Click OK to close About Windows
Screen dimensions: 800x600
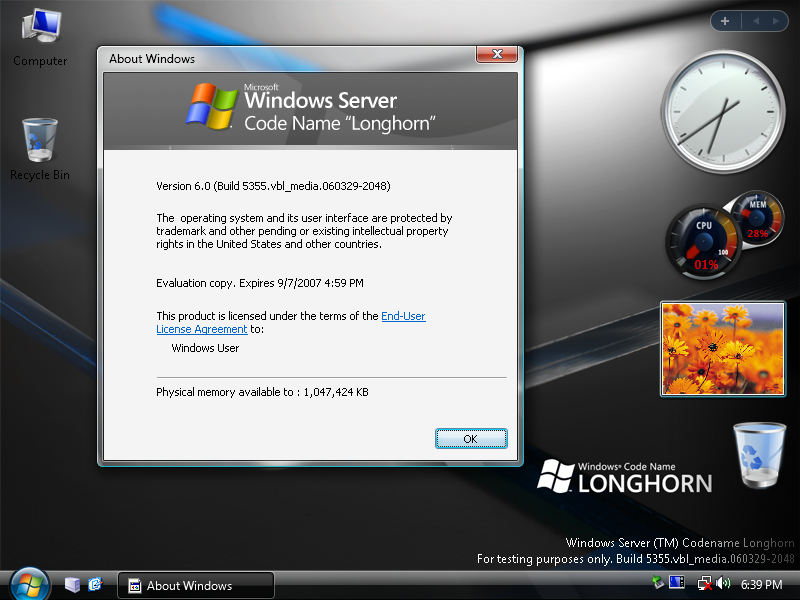pos(470,438)
